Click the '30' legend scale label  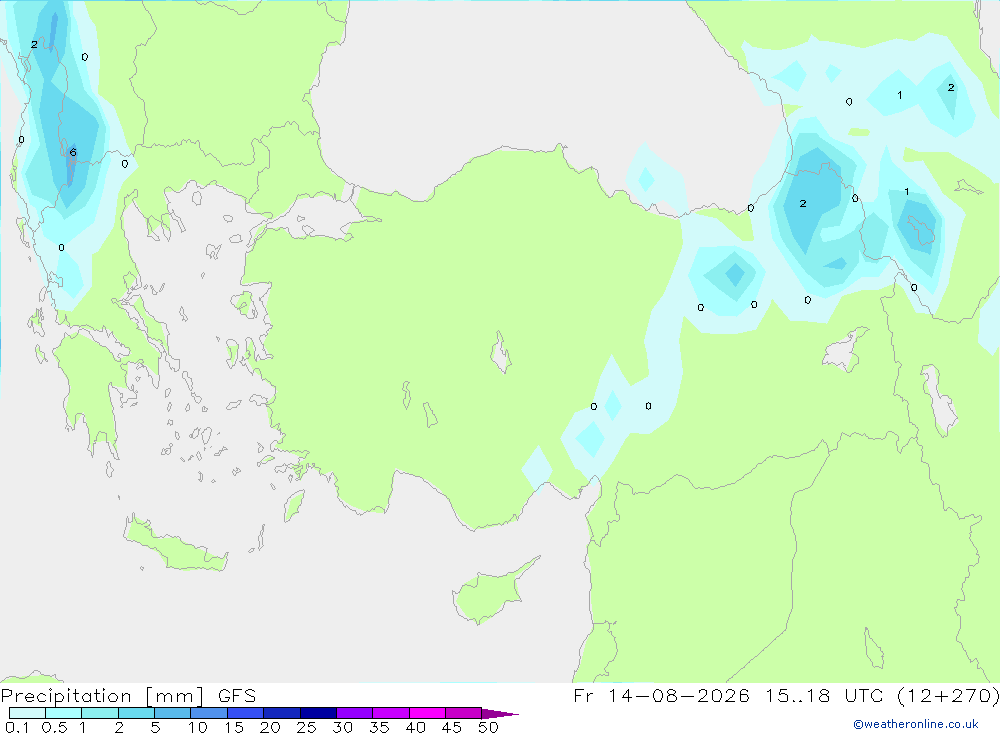coord(343,727)
